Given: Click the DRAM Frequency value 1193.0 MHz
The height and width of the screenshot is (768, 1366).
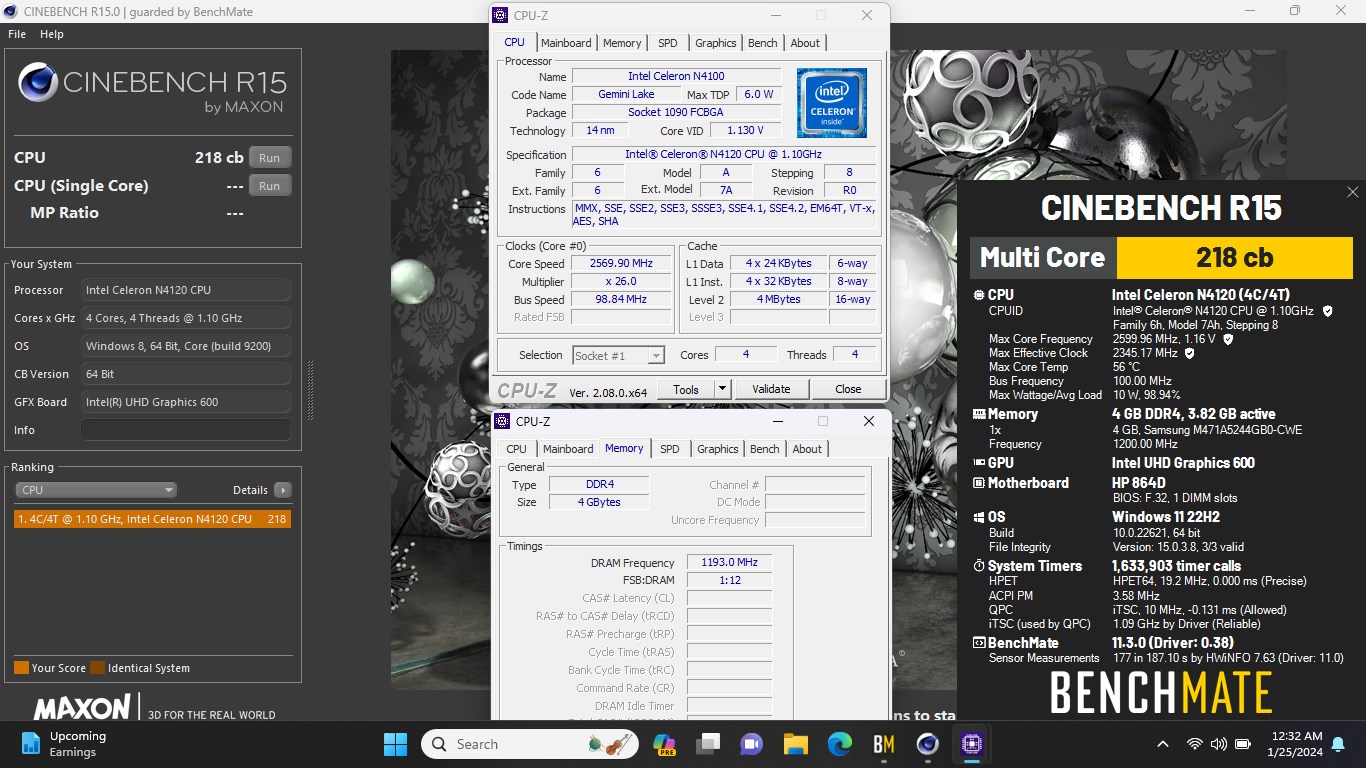Looking at the screenshot, I should click(729, 562).
